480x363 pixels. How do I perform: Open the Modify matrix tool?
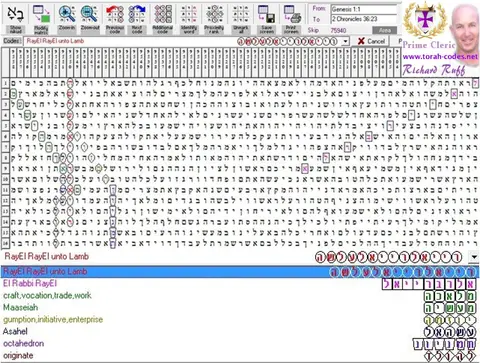[41, 19]
